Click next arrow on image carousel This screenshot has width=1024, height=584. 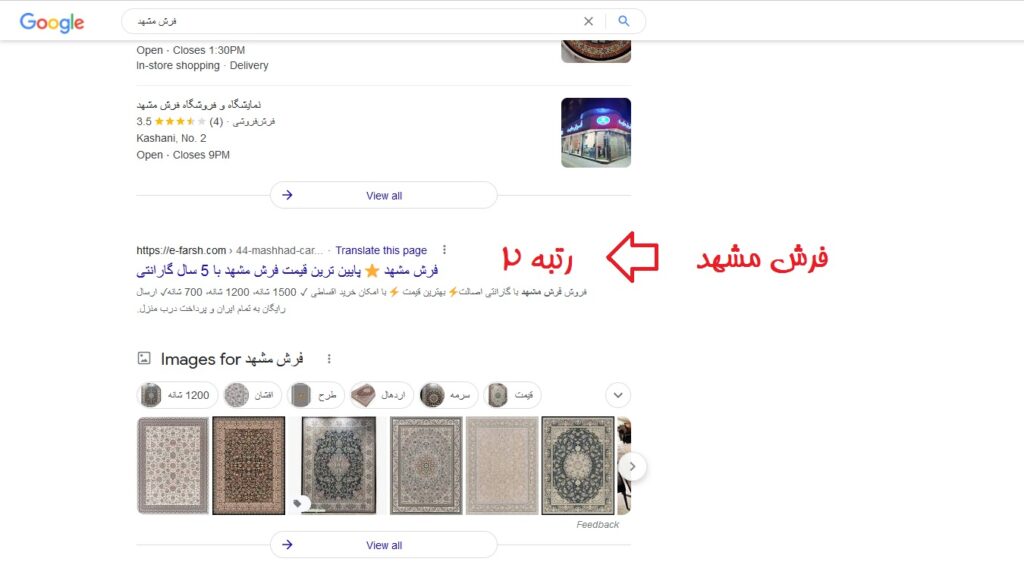tap(632, 466)
